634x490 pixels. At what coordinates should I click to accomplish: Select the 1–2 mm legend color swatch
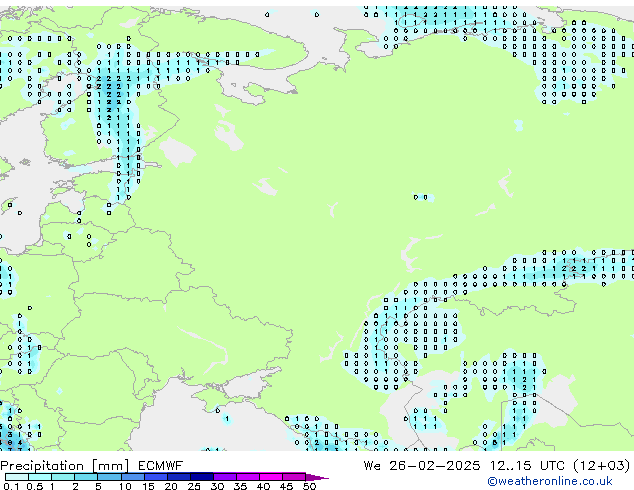[63, 477]
